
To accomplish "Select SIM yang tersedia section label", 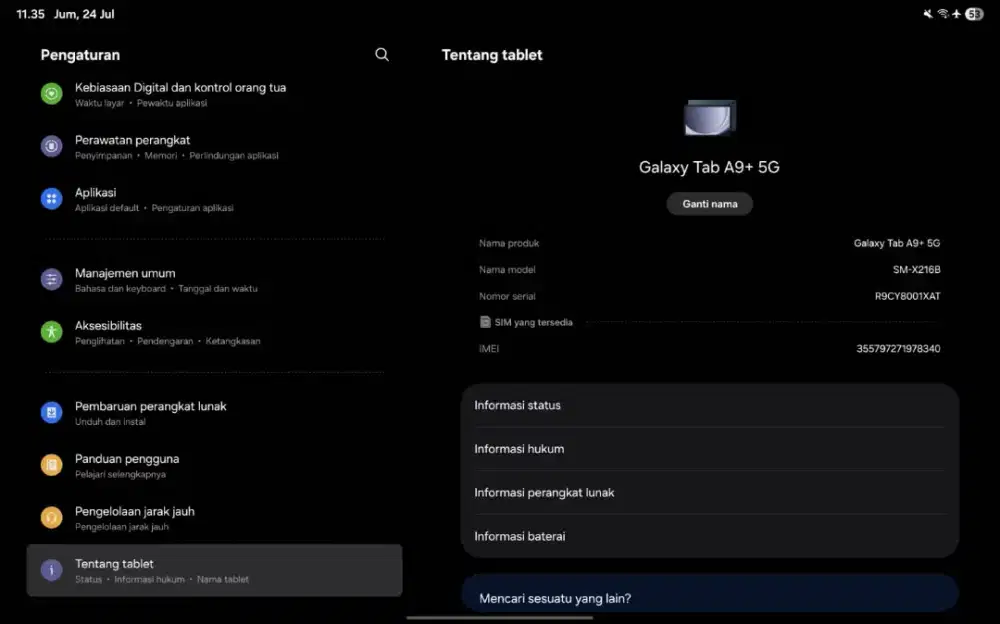I will pos(526,322).
